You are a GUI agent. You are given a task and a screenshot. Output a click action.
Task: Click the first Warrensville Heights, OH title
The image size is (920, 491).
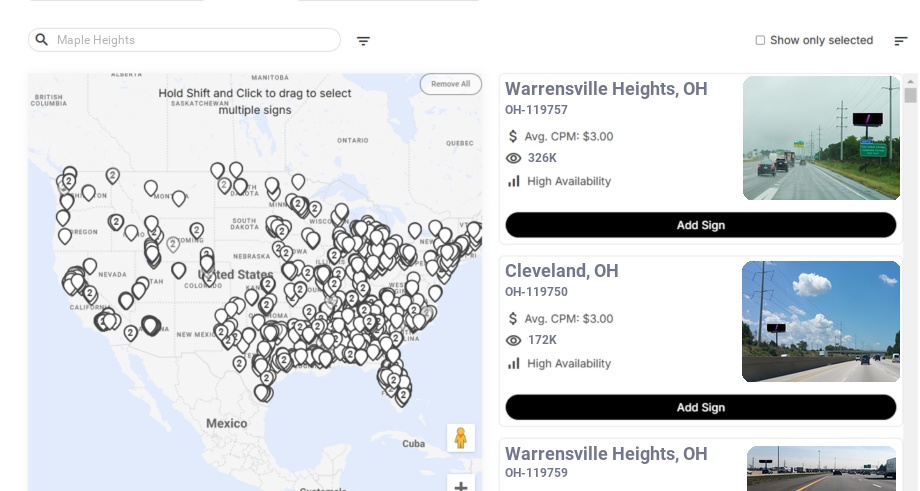click(606, 89)
